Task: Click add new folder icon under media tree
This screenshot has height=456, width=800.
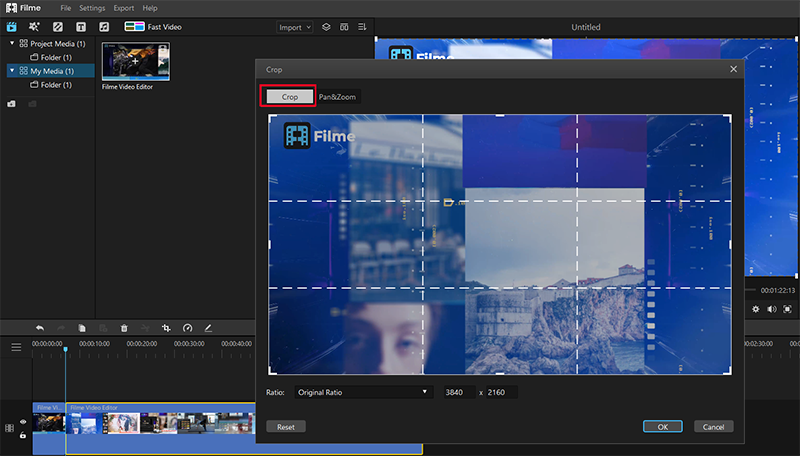Action: click(x=11, y=104)
